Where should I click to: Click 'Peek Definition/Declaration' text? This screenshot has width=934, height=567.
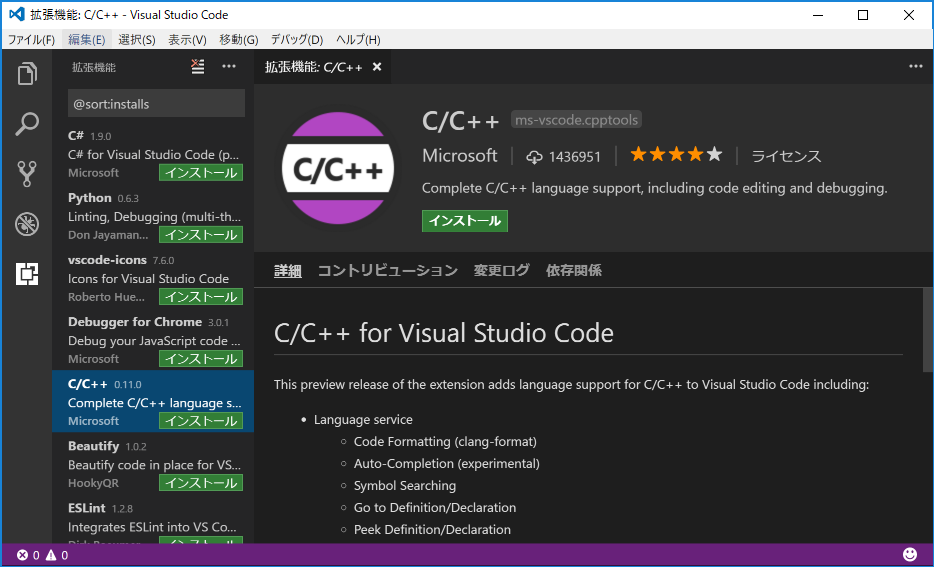[x=432, y=529]
